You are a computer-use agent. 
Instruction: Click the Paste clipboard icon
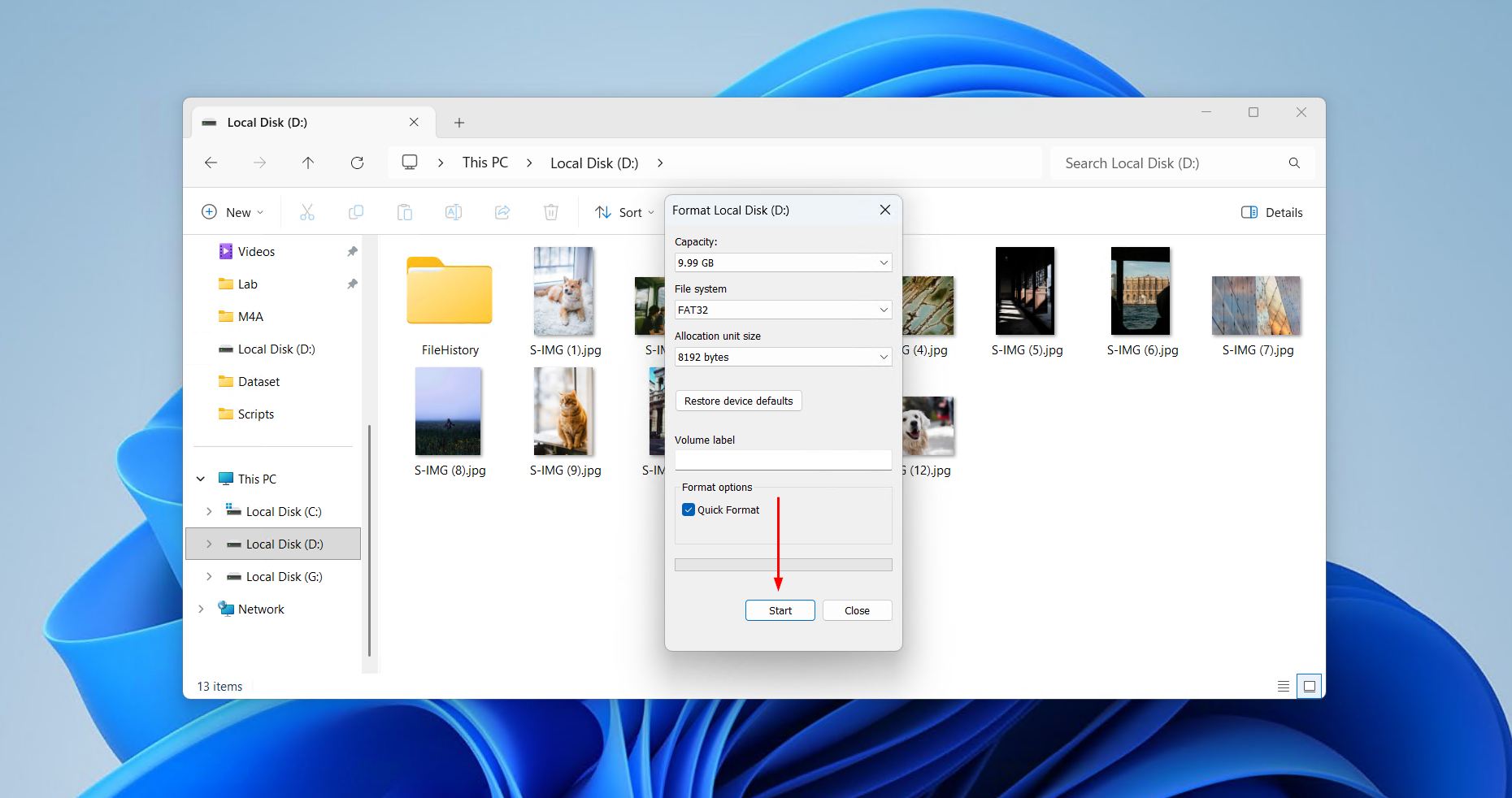pos(404,212)
